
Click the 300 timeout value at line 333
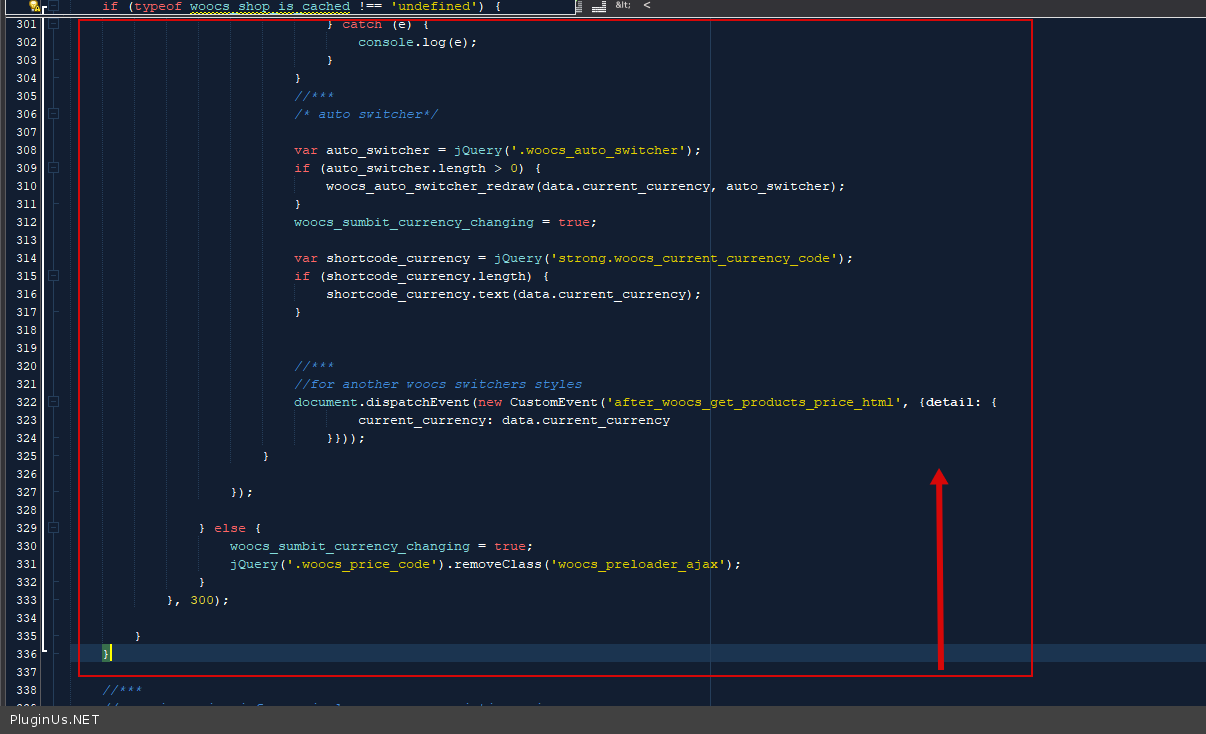[x=202, y=600]
